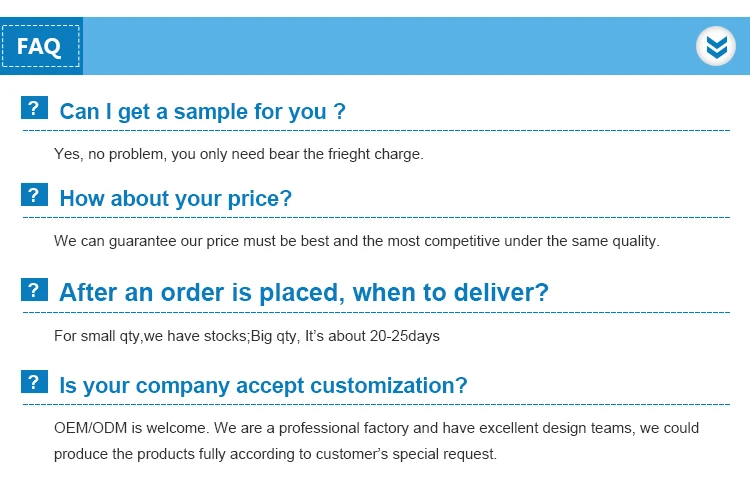The width and height of the screenshot is (750, 484).
Task: Click question mark icon beside sample question
Action: [x=34, y=108]
